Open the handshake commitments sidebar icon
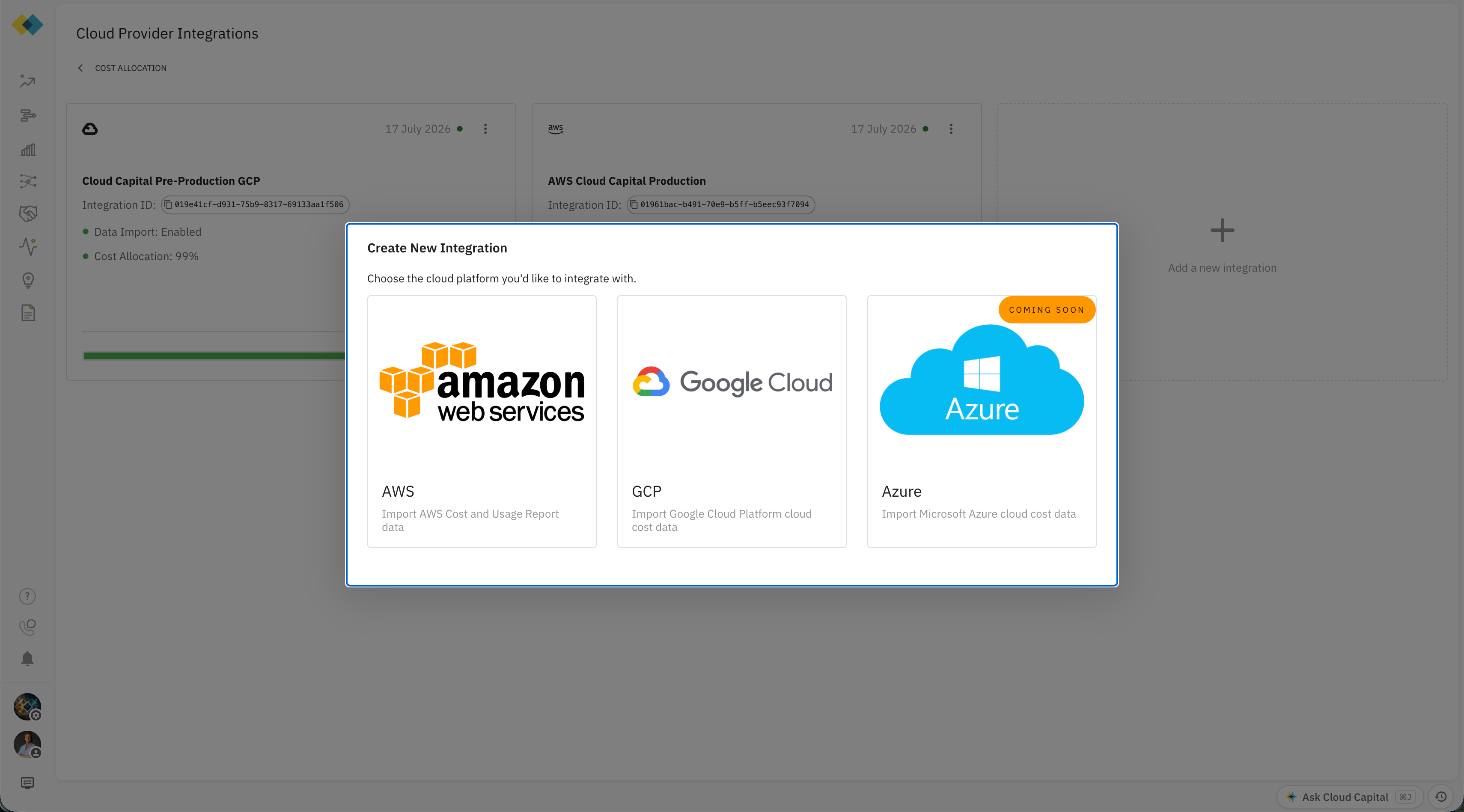 point(27,214)
